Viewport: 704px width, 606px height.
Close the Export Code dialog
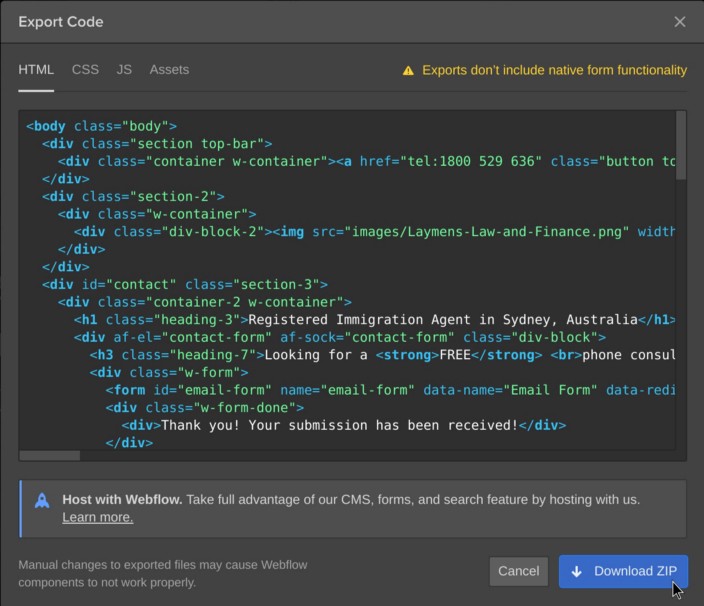[680, 22]
